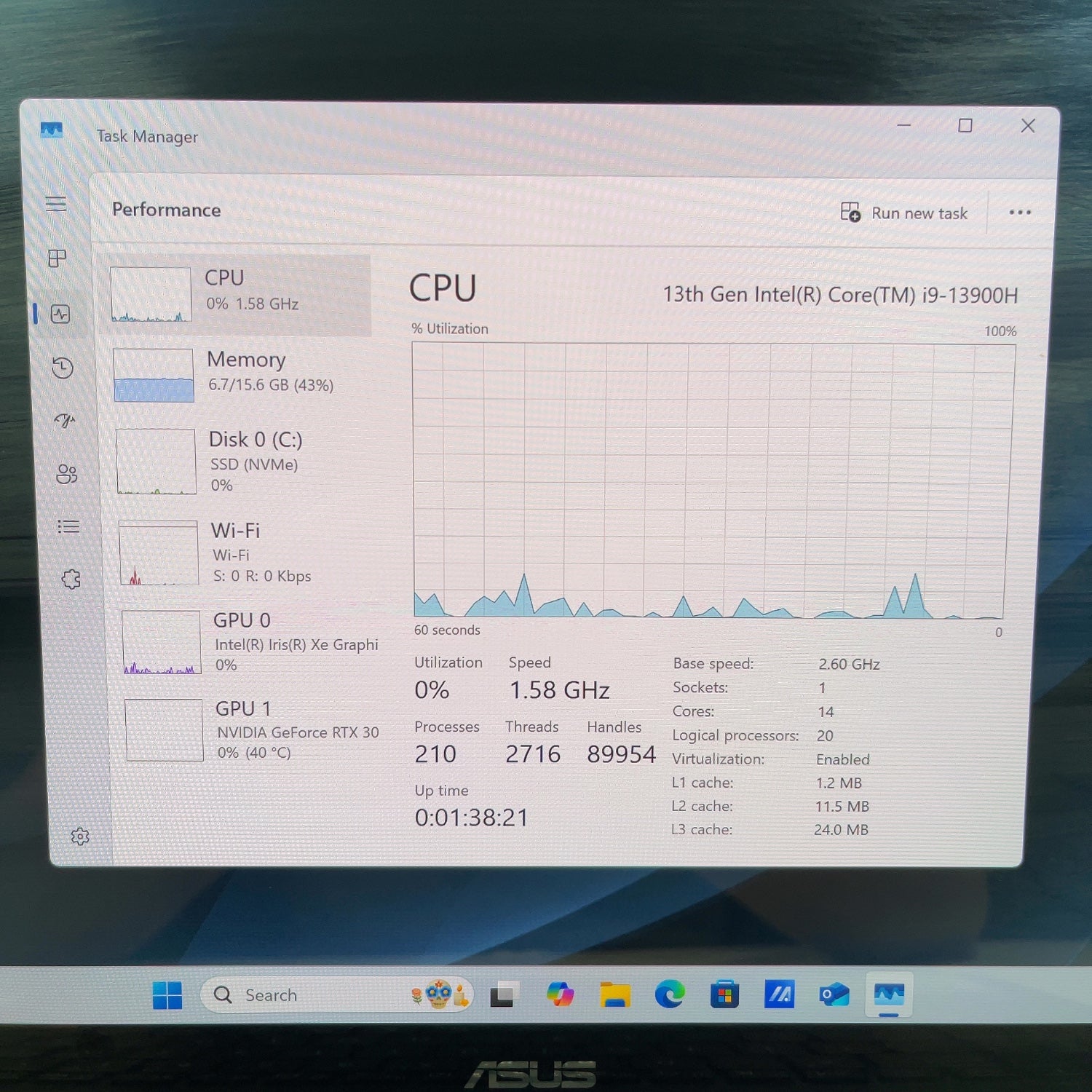Open Task Manager settings gear
The height and width of the screenshot is (1092, 1092).
tap(80, 836)
